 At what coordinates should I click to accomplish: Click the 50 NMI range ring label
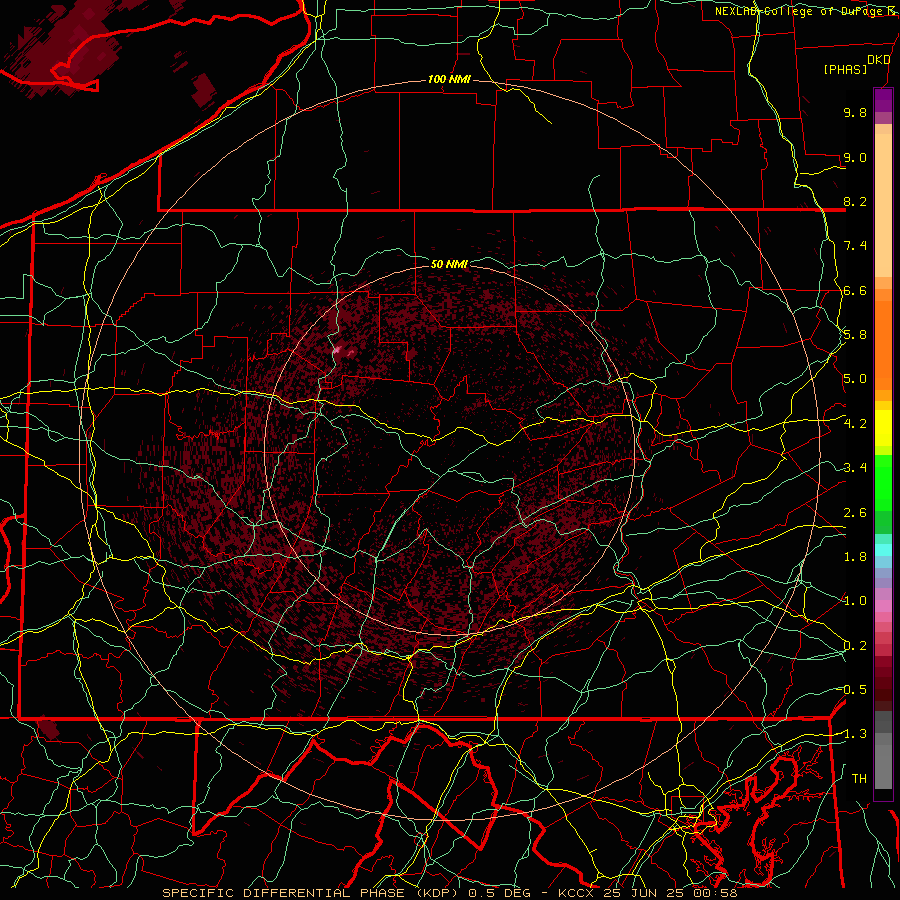[x=449, y=264]
